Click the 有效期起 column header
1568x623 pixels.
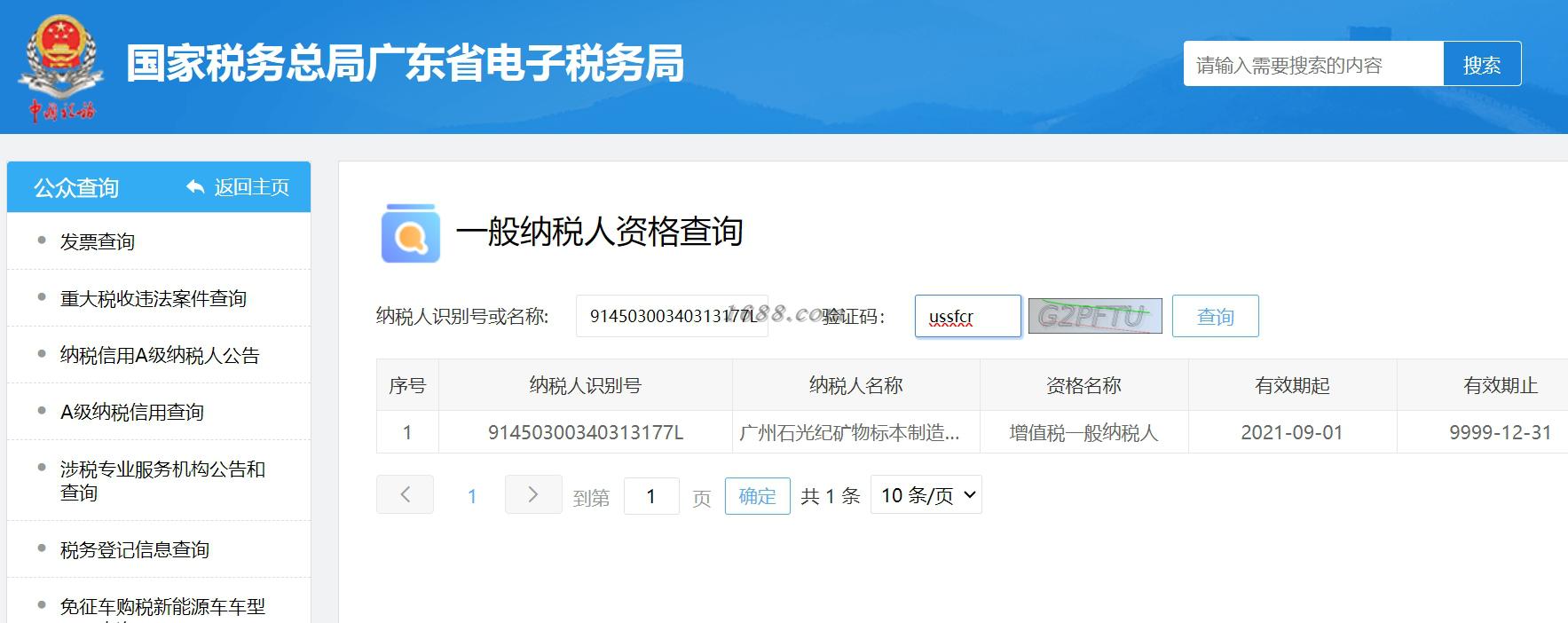pyautogui.click(x=1292, y=385)
